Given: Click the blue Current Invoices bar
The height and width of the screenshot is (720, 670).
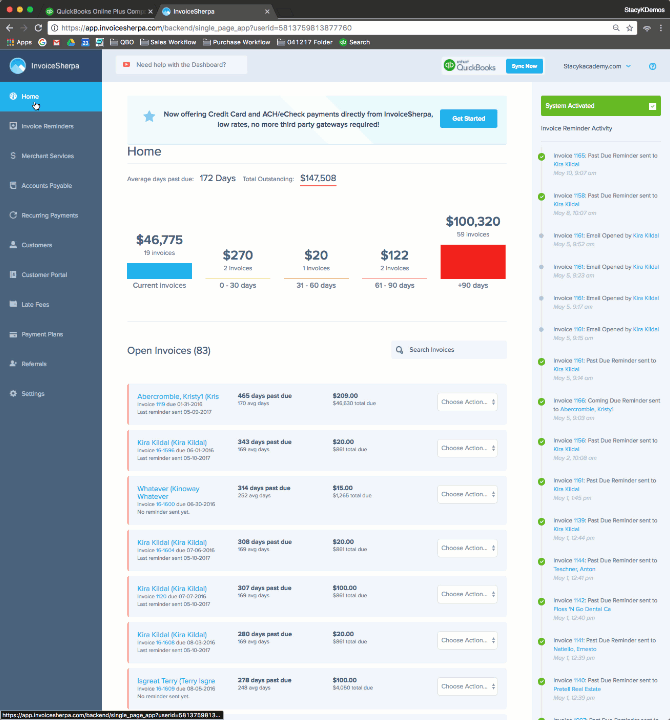Looking at the screenshot, I should pos(159,271).
